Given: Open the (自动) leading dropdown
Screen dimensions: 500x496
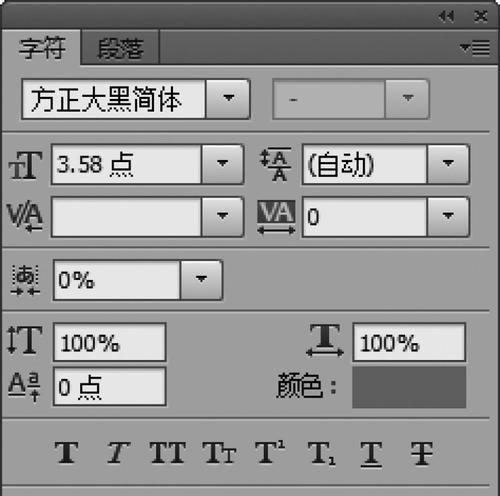Looking at the screenshot, I should pyautogui.click(x=448, y=164).
